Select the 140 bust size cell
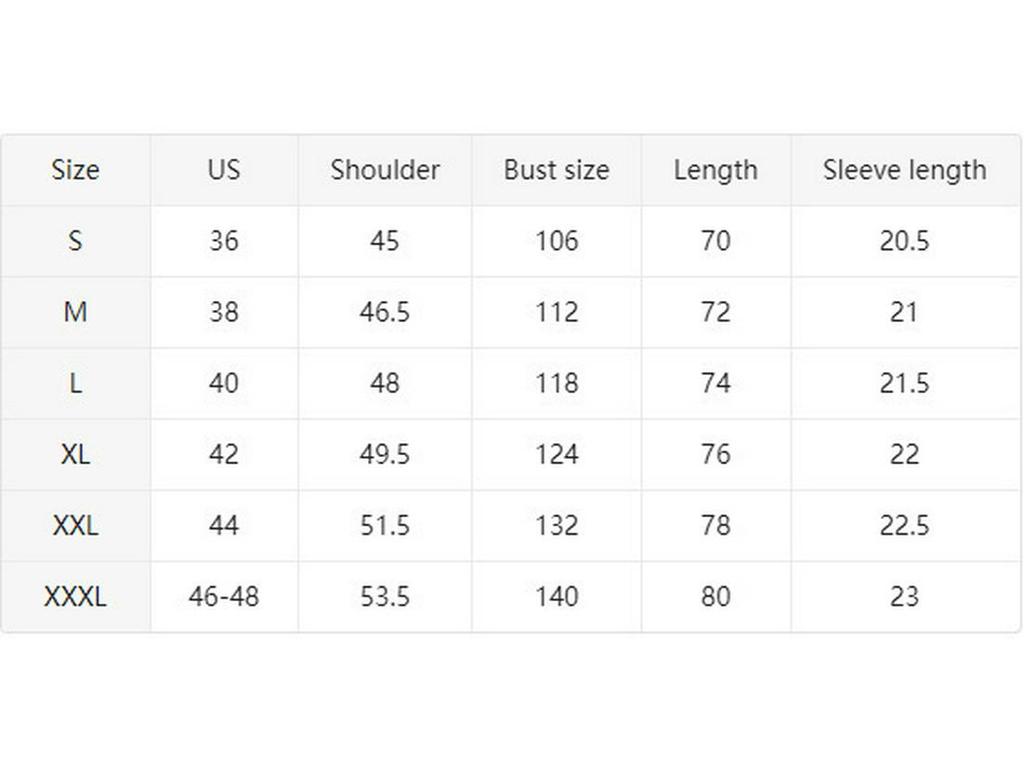The width and height of the screenshot is (1024, 768). 556,597
